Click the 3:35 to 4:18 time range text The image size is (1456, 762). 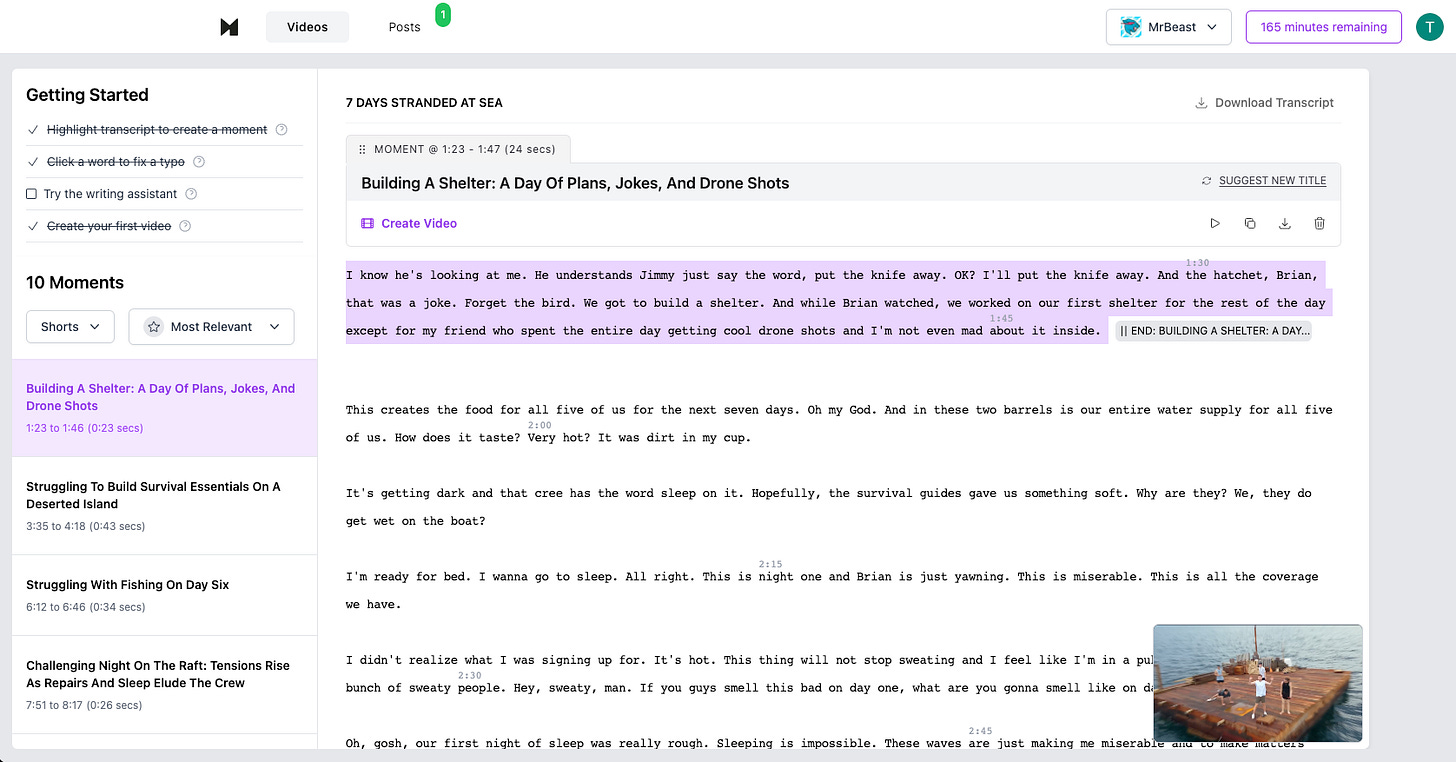point(84,526)
